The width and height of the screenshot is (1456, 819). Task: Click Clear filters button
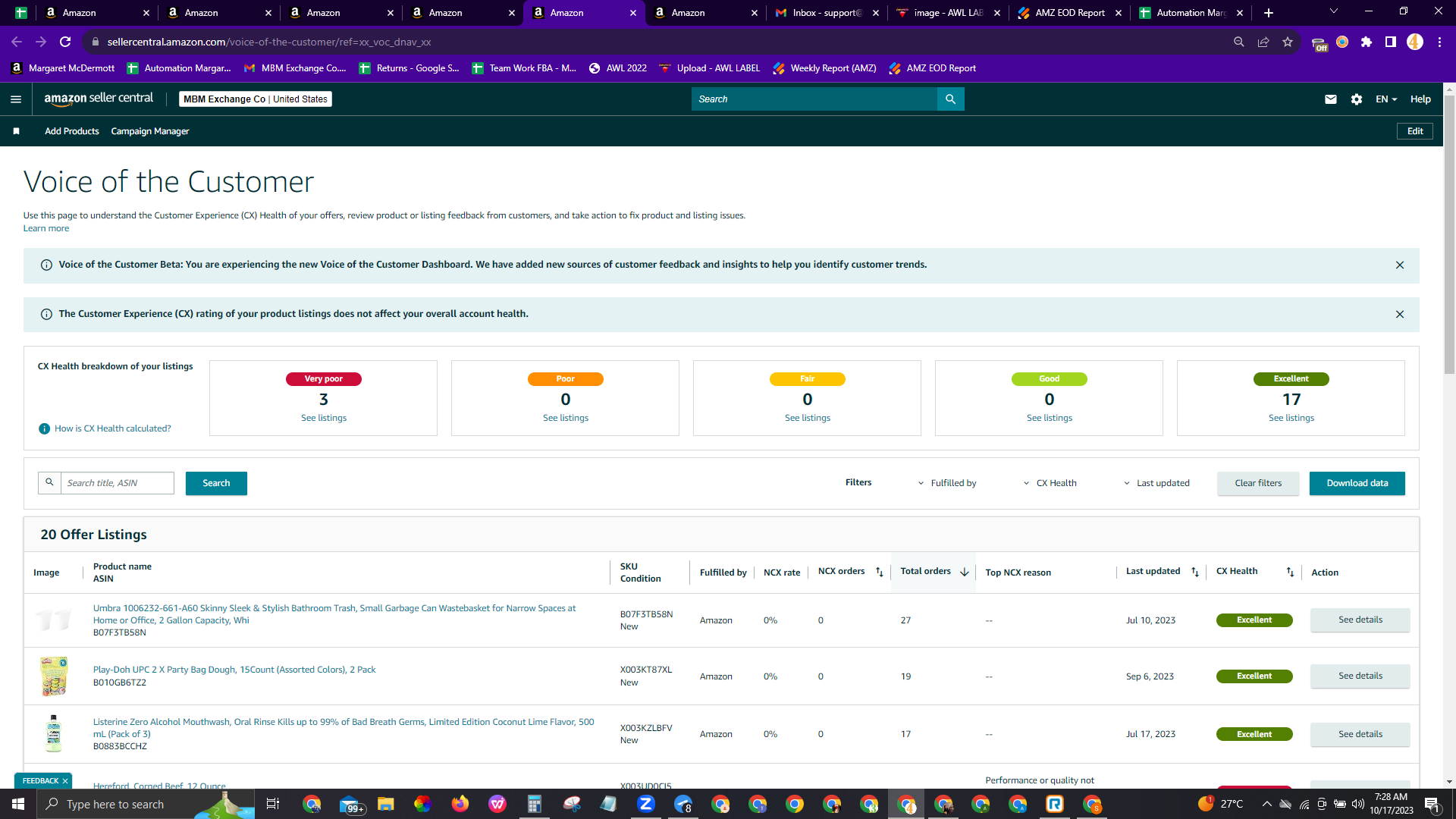click(1258, 483)
